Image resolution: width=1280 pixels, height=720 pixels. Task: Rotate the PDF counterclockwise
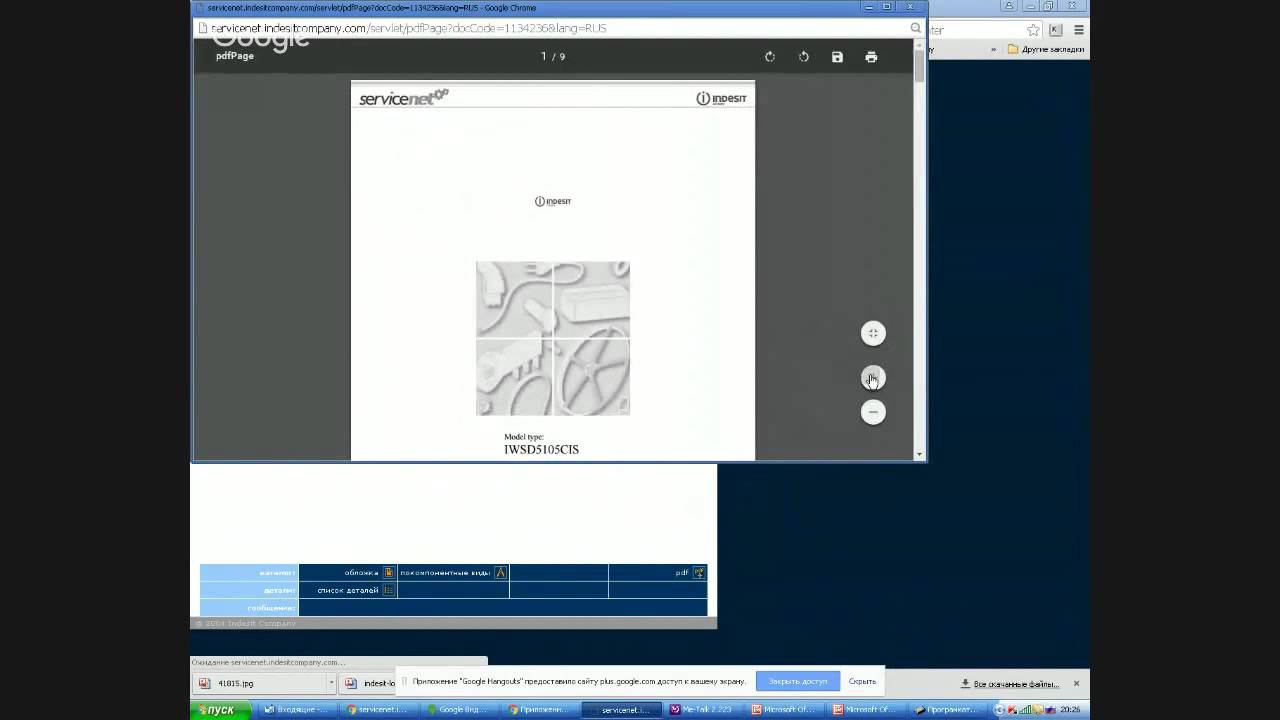[x=804, y=57]
